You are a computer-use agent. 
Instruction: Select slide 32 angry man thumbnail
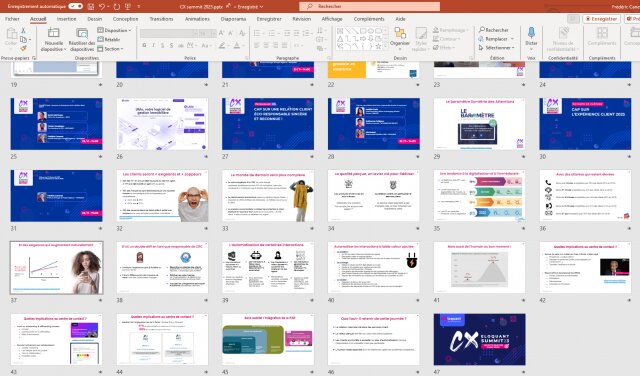coord(162,196)
